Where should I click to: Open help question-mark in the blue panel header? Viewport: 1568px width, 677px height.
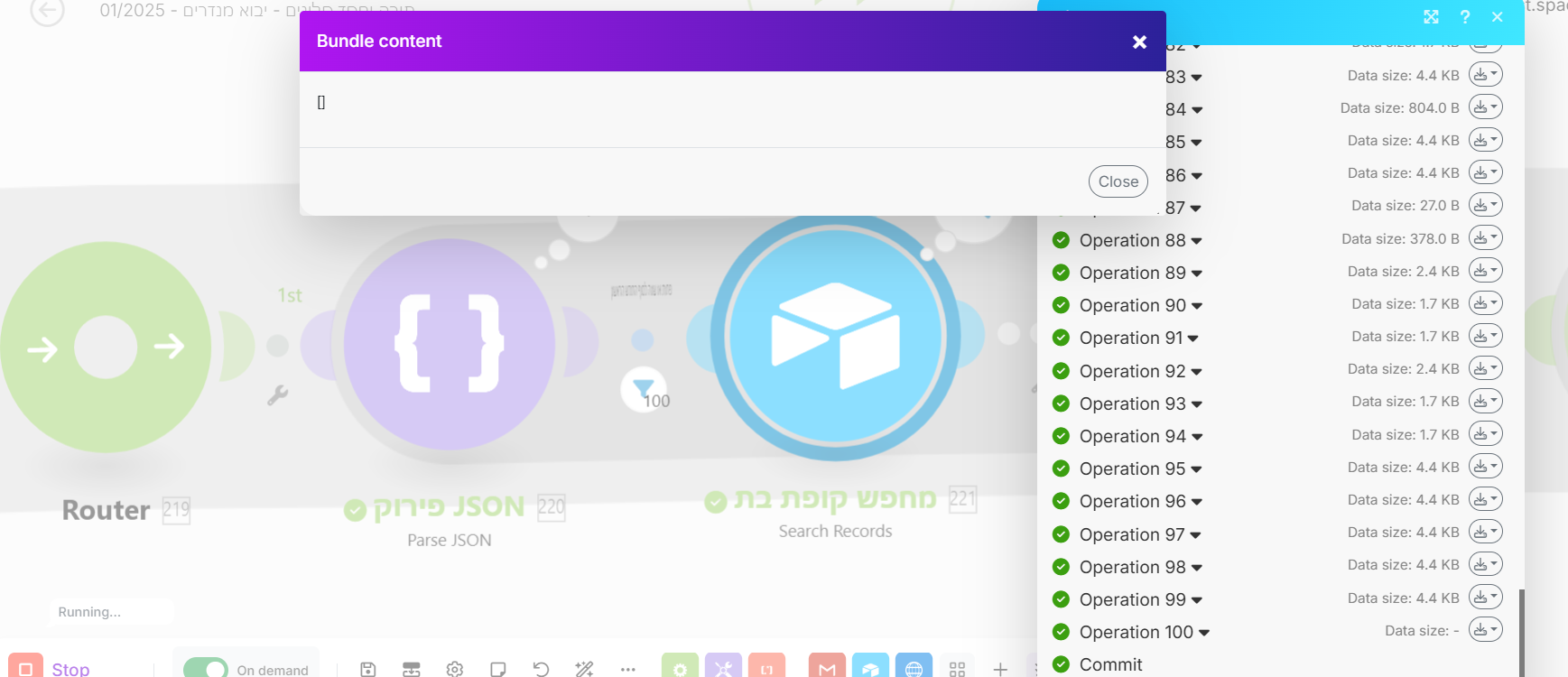click(1465, 17)
